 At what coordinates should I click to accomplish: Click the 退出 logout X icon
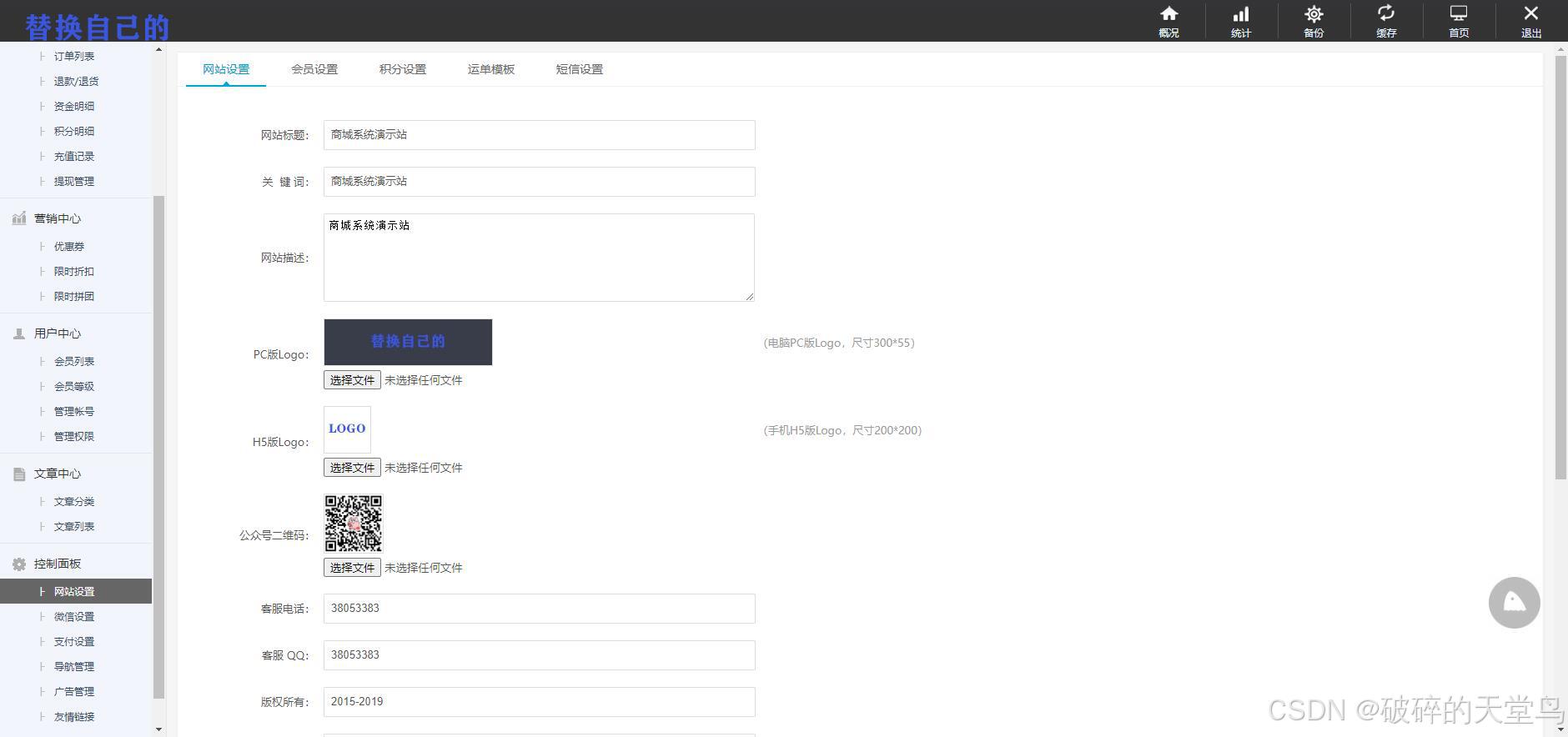(1531, 14)
